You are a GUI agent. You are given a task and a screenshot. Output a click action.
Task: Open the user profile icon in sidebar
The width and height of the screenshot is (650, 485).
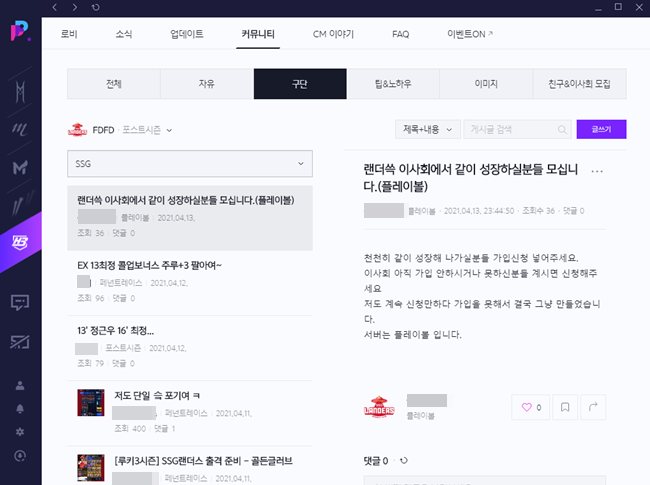pyautogui.click(x=20, y=384)
